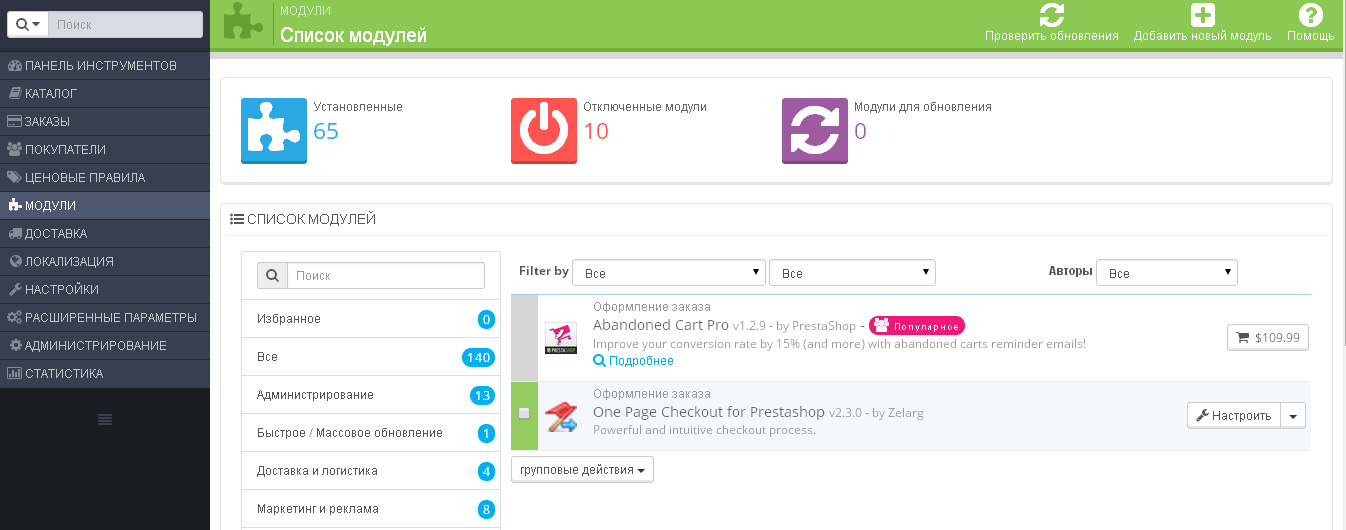Open the Заказы menu item

pyautogui.click(x=105, y=122)
